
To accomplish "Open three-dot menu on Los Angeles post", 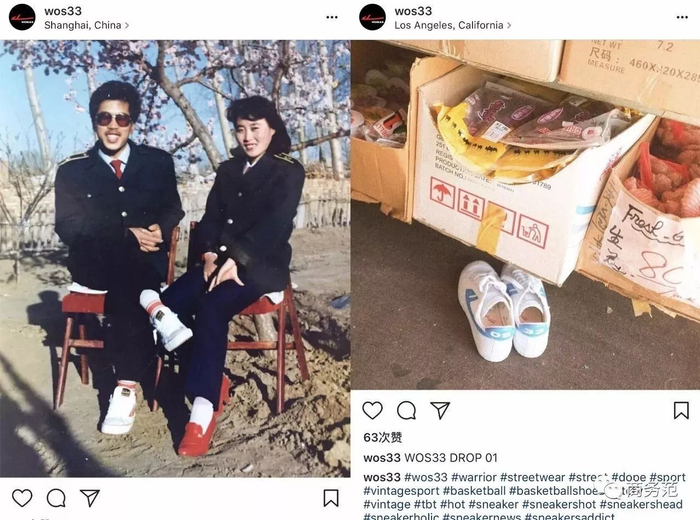I will point(682,17).
